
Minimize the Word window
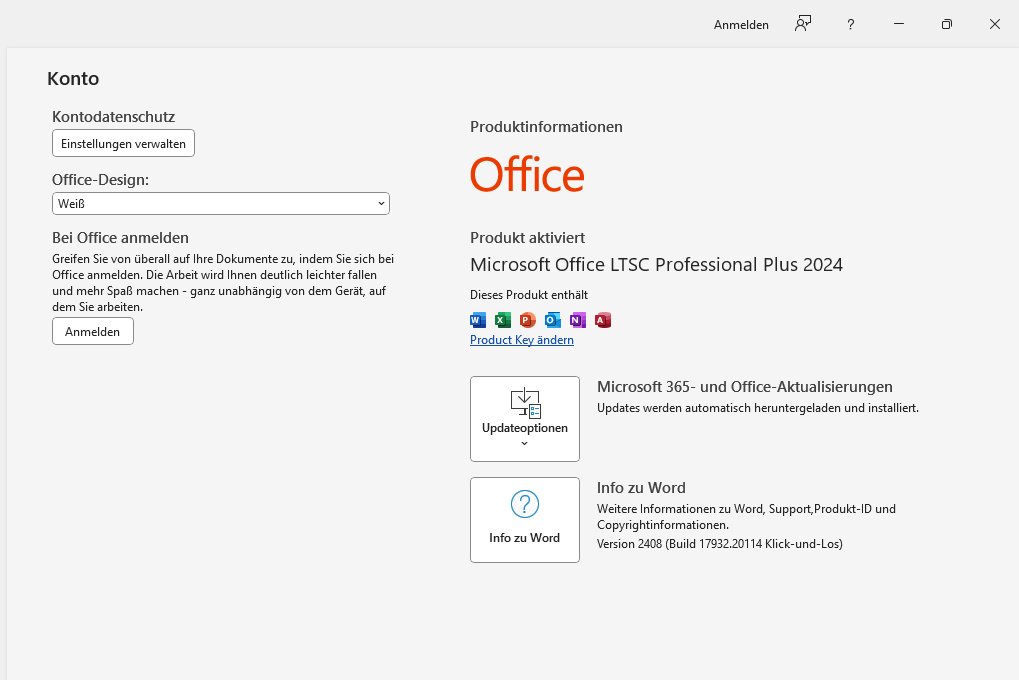(x=899, y=24)
